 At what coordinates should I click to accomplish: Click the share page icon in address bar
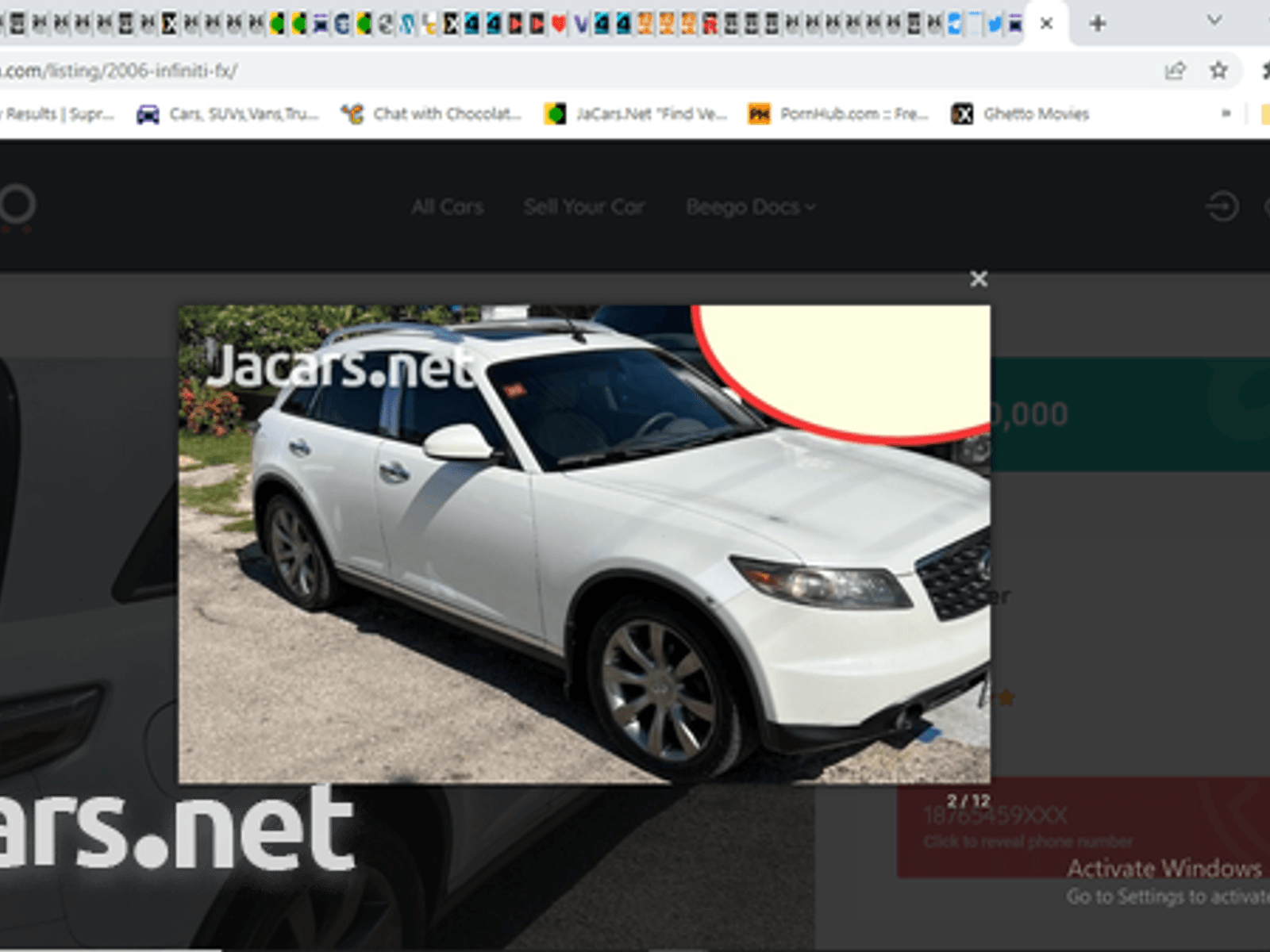click(x=1175, y=71)
